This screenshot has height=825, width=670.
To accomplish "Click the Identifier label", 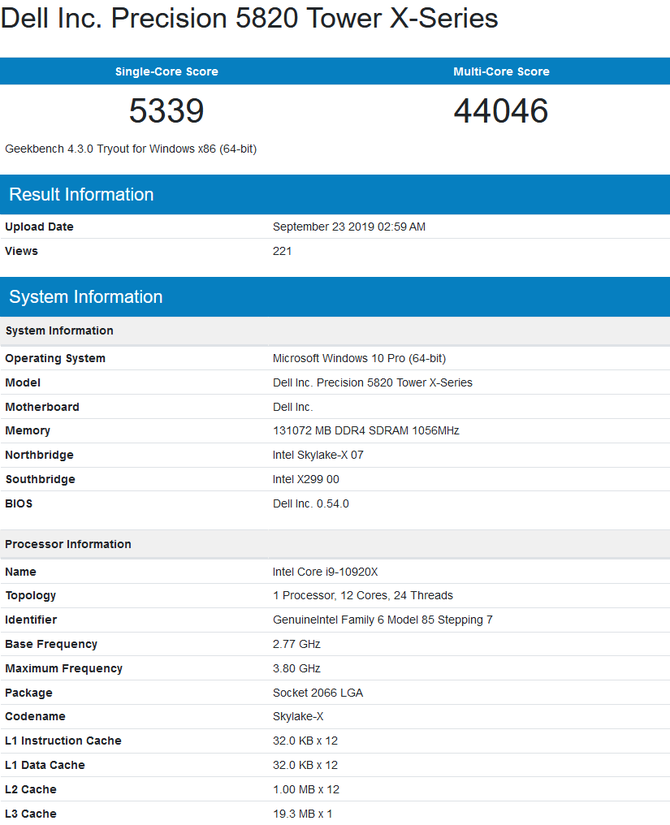I will point(31,620).
